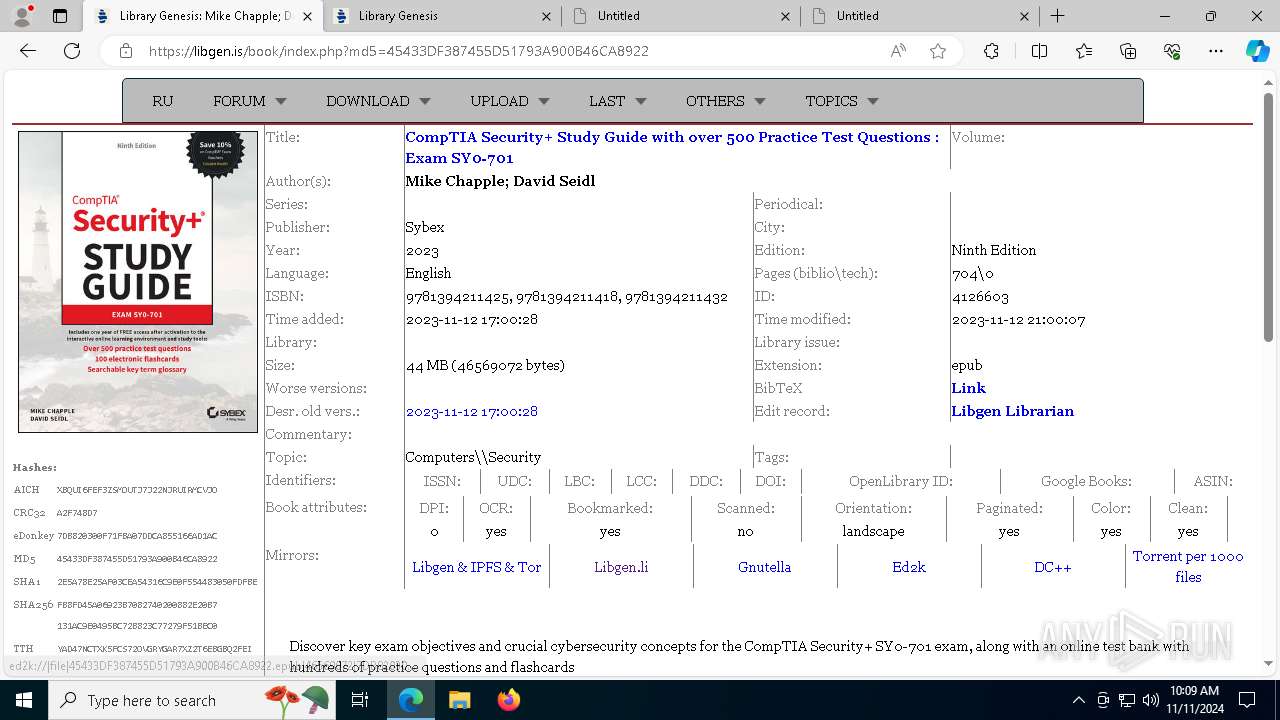Open the BibTeX Link

coord(968,388)
